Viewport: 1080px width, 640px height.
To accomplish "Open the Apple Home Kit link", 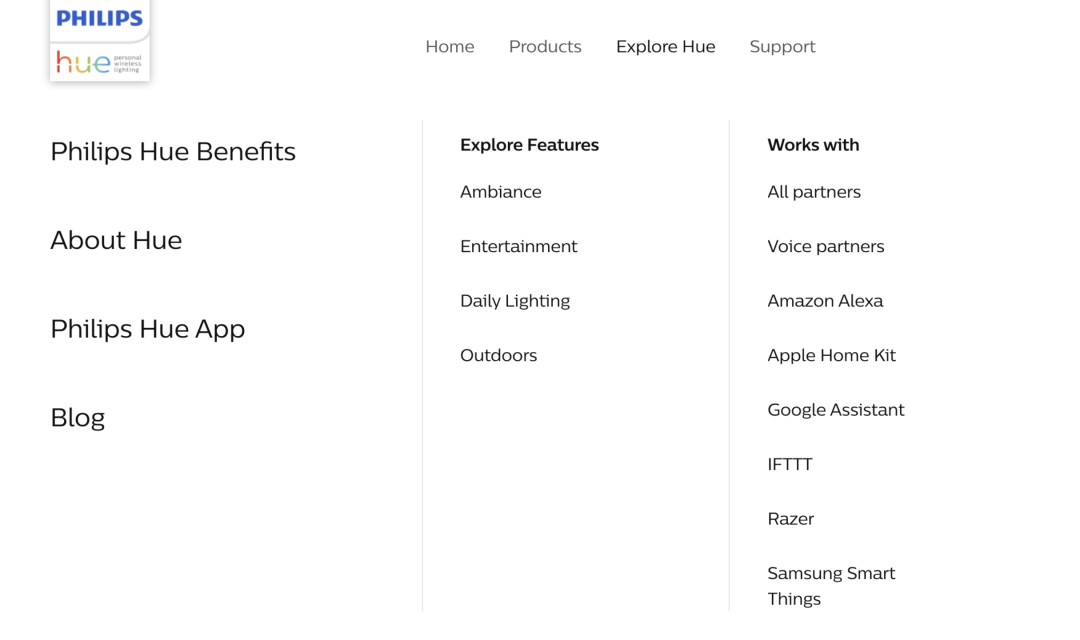I will pyautogui.click(x=831, y=355).
